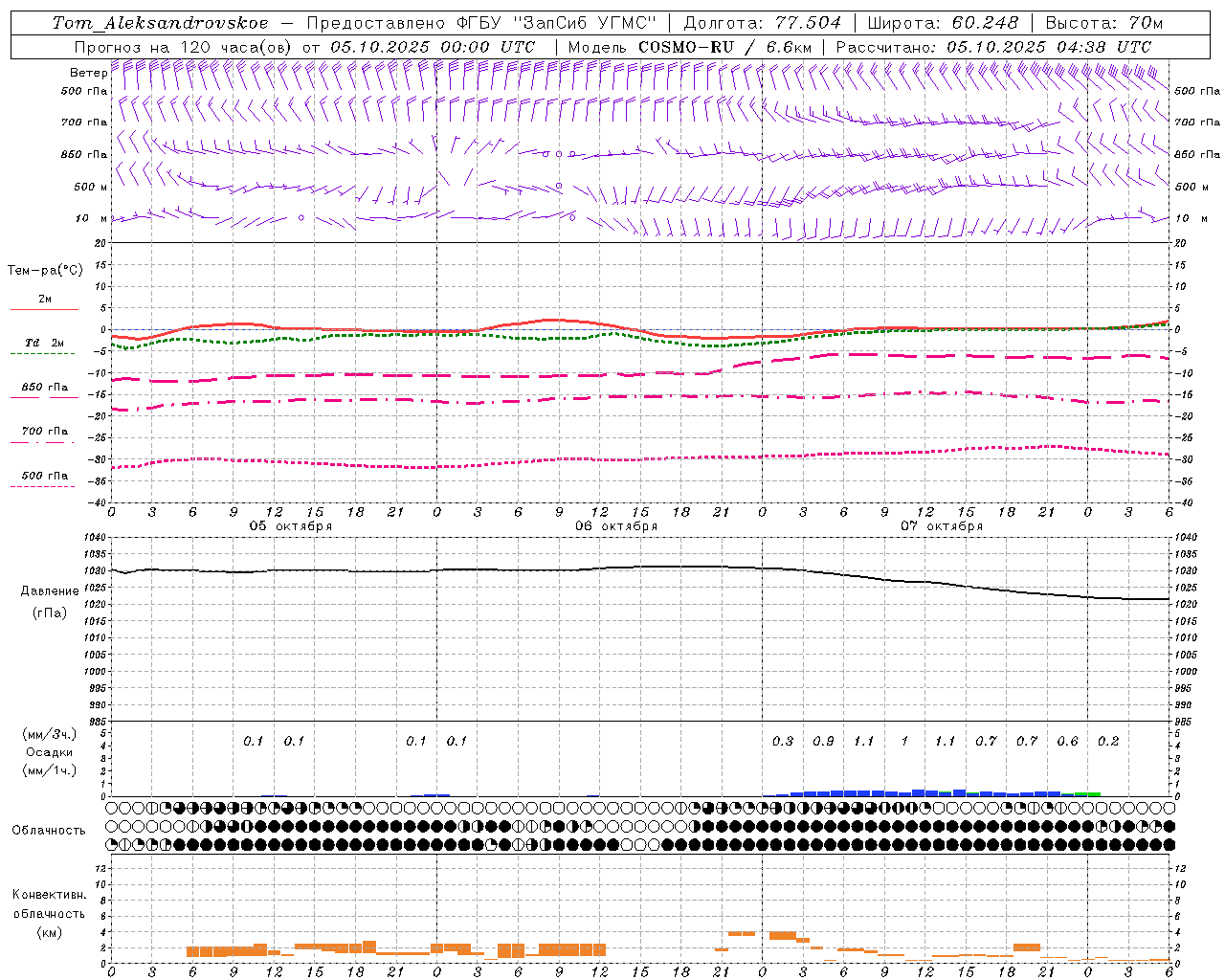Select the longitude value Долгота: 77.504
1225x980 pixels.
point(763,23)
